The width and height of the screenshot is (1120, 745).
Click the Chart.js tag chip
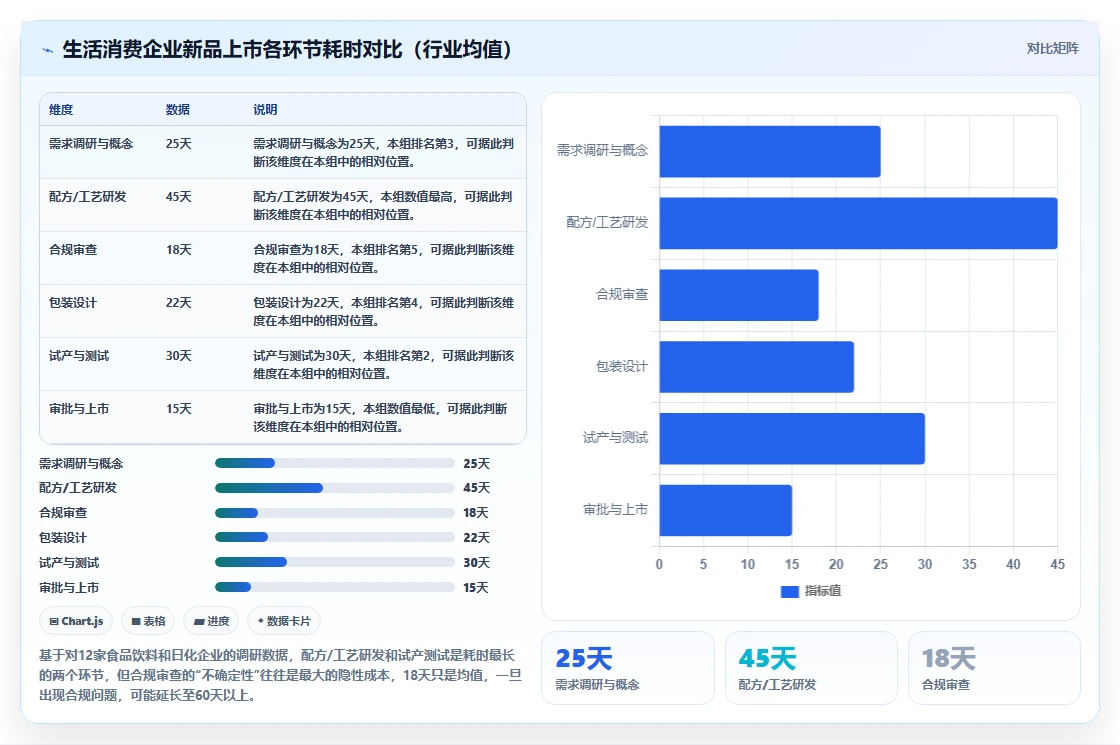click(x=76, y=621)
